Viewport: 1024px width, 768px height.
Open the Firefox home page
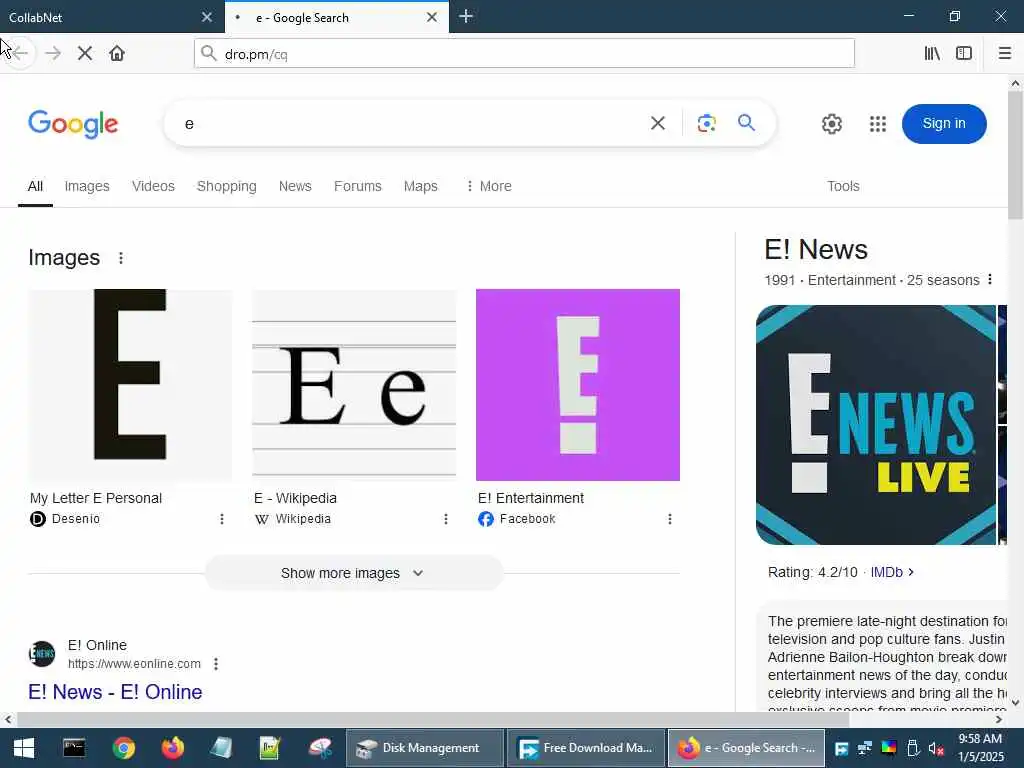(117, 54)
